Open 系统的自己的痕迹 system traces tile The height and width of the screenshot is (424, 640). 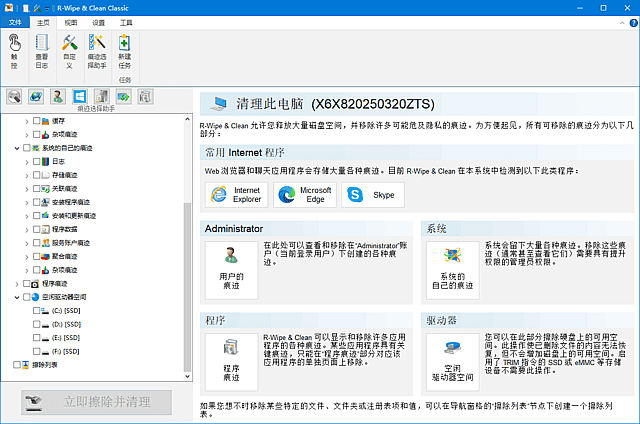pos(453,270)
